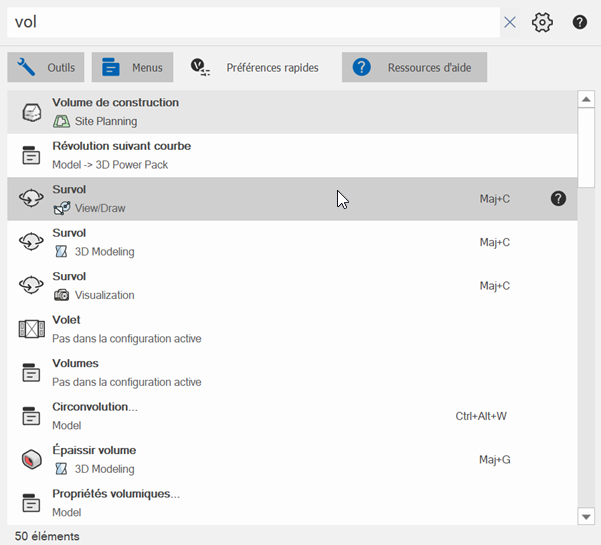Click the Épaissir volume icon

coord(31,459)
